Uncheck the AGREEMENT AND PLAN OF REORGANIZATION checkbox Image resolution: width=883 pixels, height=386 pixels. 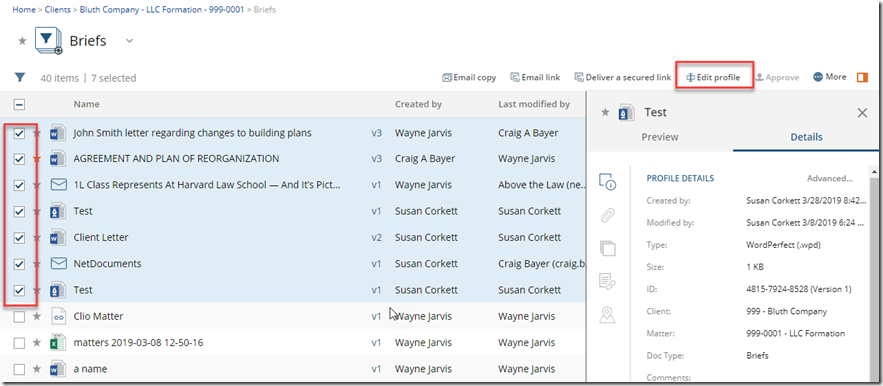(x=19, y=159)
